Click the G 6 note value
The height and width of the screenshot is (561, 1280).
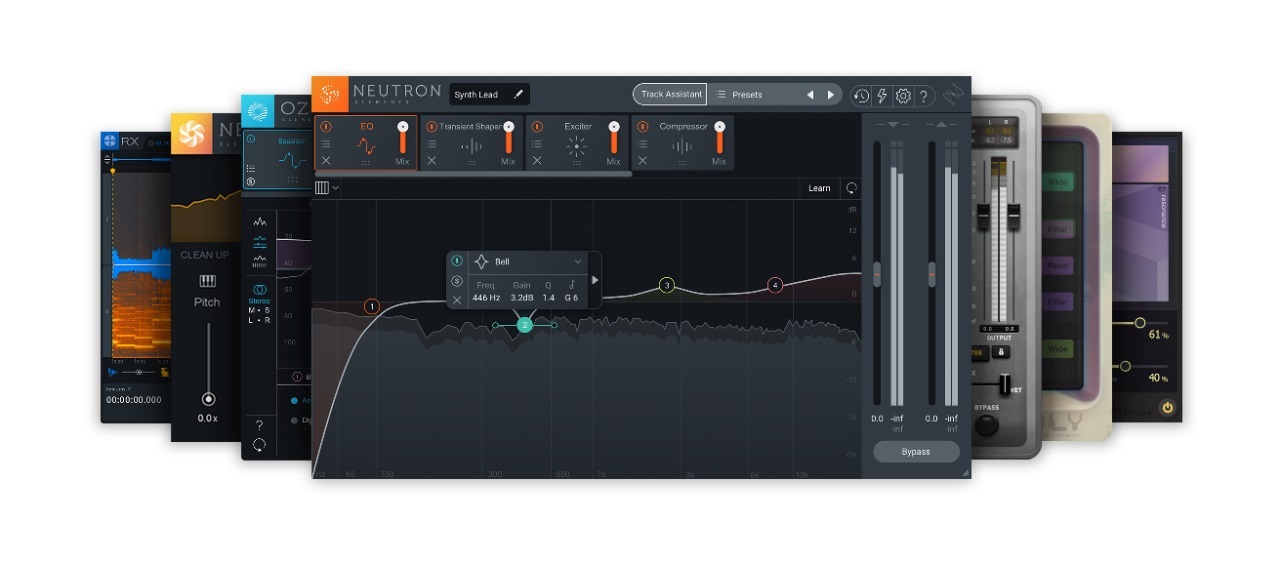click(571, 298)
